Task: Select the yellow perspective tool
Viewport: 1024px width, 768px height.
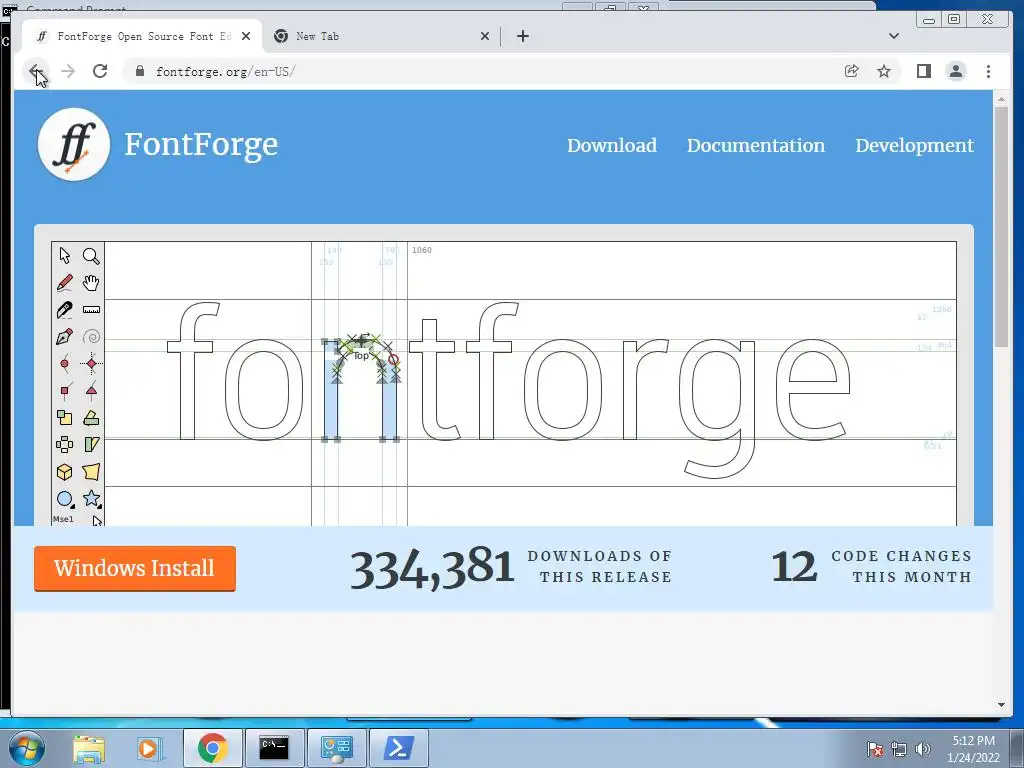Action: (91, 472)
